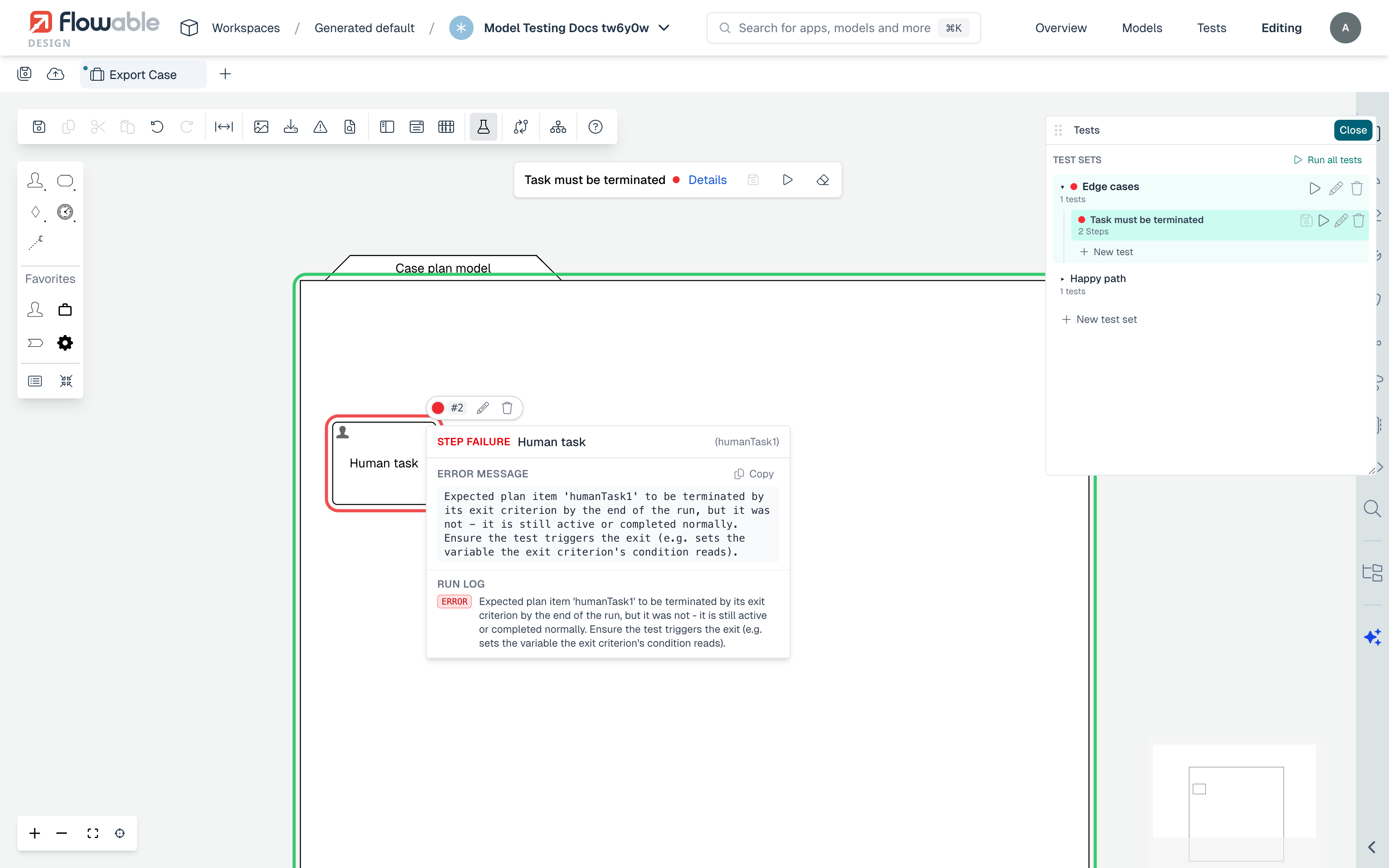Collapse the Edge cases test set

point(1063,187)
